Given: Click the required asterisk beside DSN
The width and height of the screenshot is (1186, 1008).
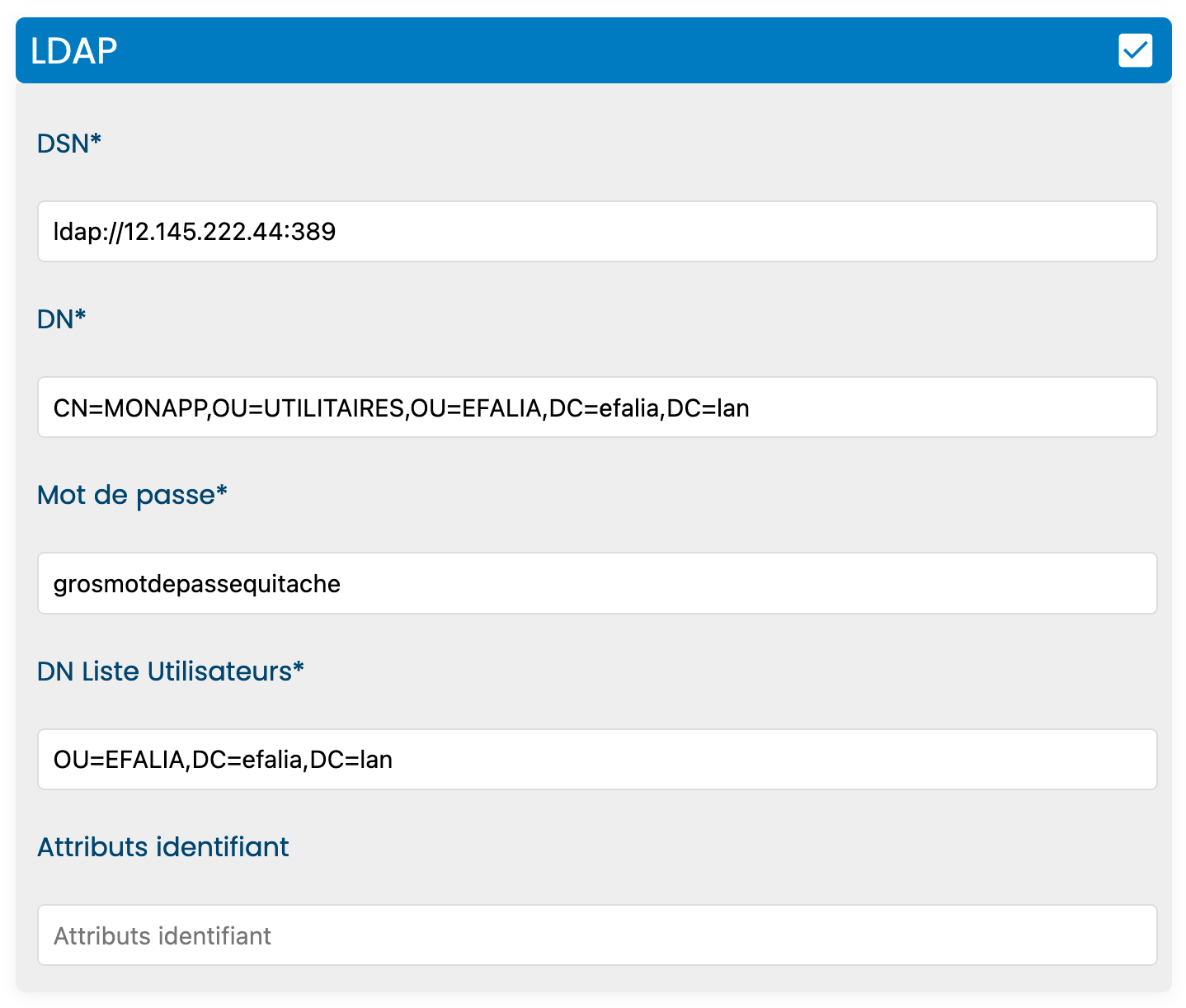Looking at the screenshot, I should pyautogui.click(x=96, y=140).
